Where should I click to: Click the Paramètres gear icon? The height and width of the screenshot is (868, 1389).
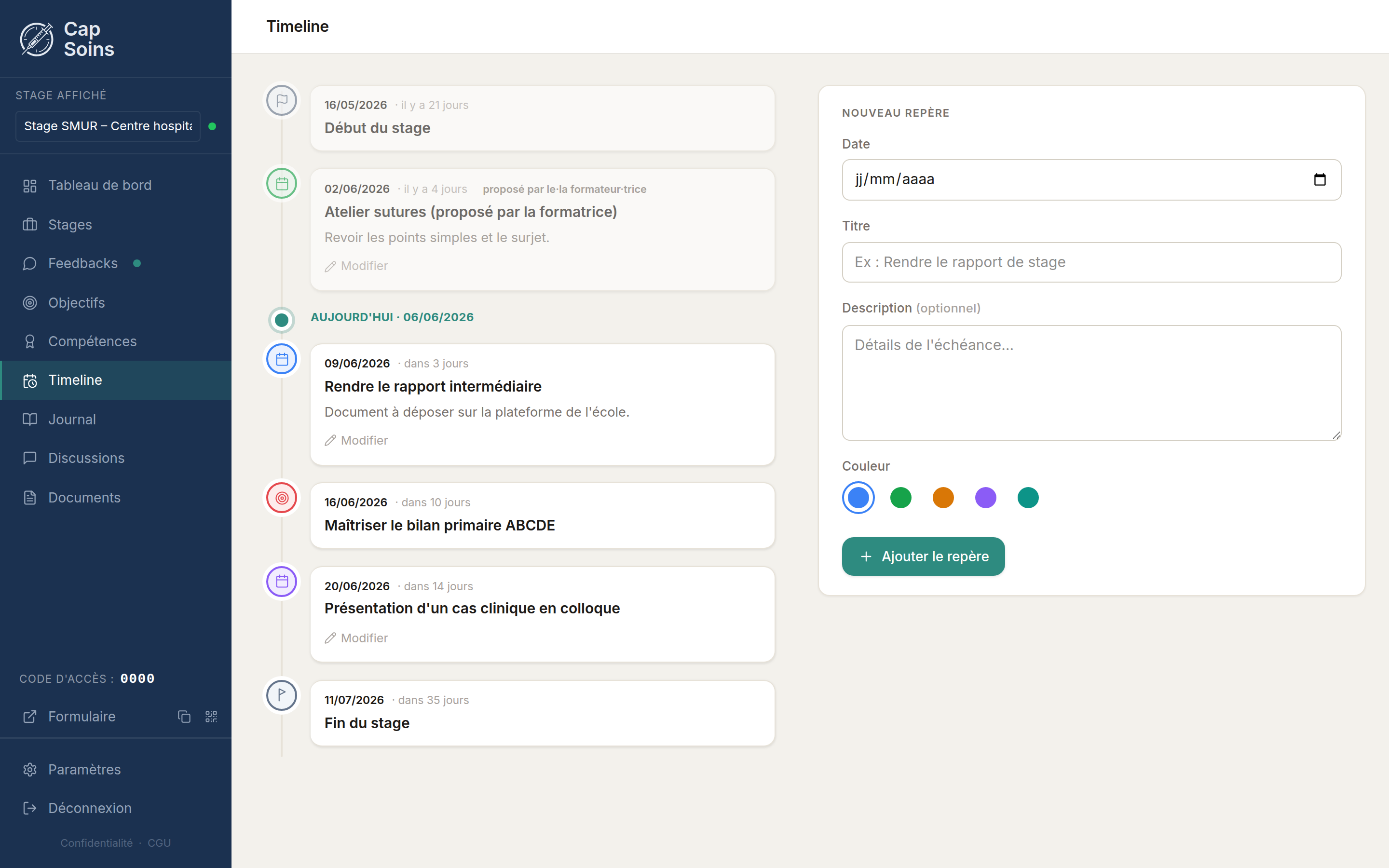point(30,769)
